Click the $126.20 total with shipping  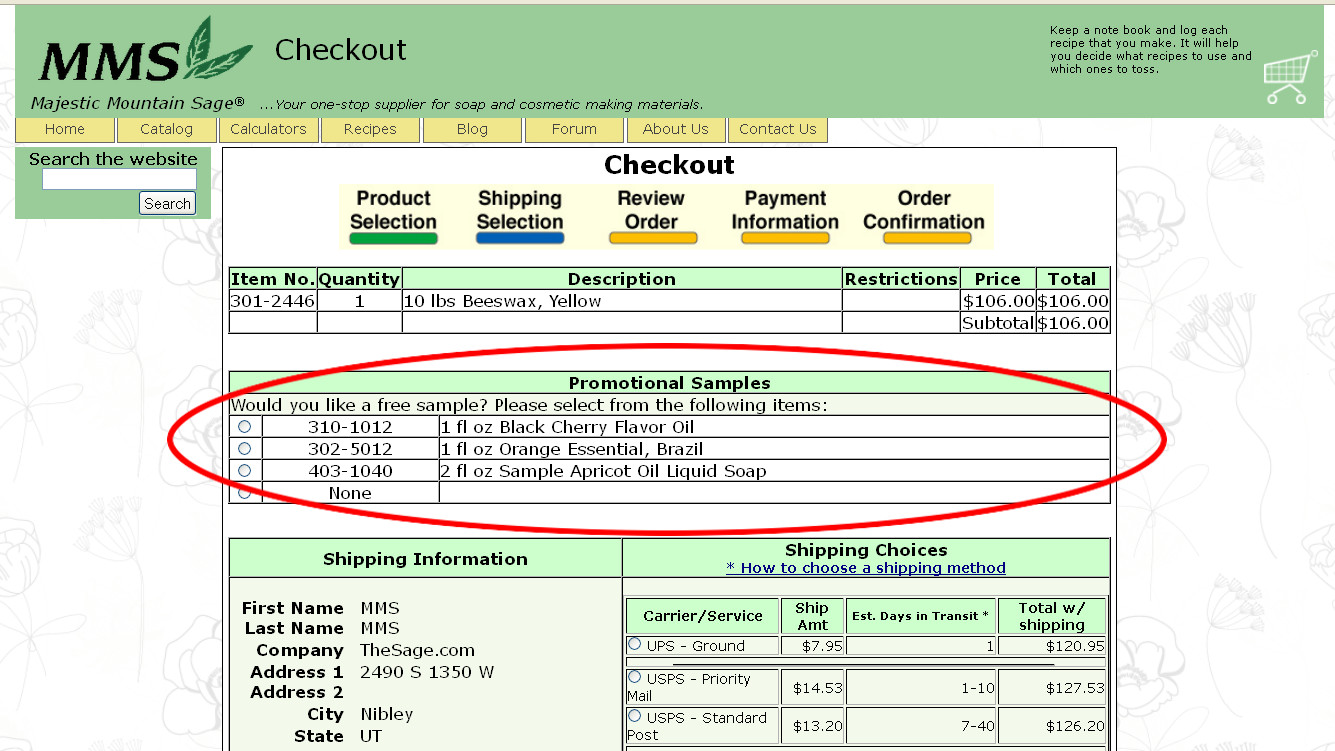pos(1052,727)
